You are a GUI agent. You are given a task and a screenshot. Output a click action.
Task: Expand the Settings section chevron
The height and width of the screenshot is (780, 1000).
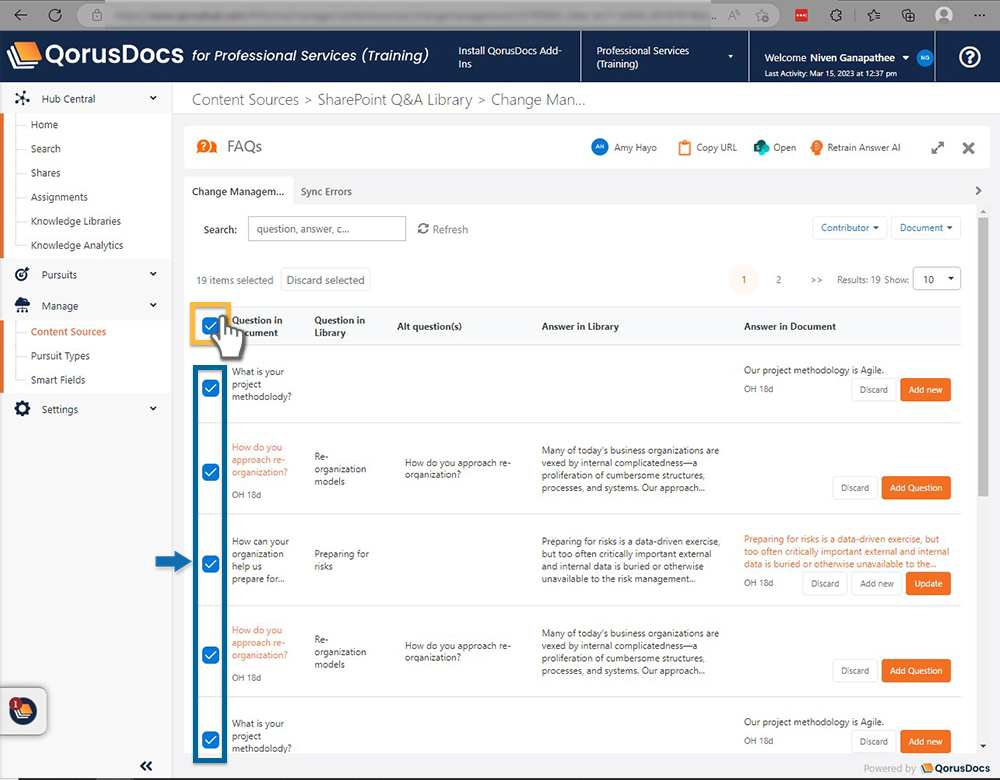(x=153, y=408)
